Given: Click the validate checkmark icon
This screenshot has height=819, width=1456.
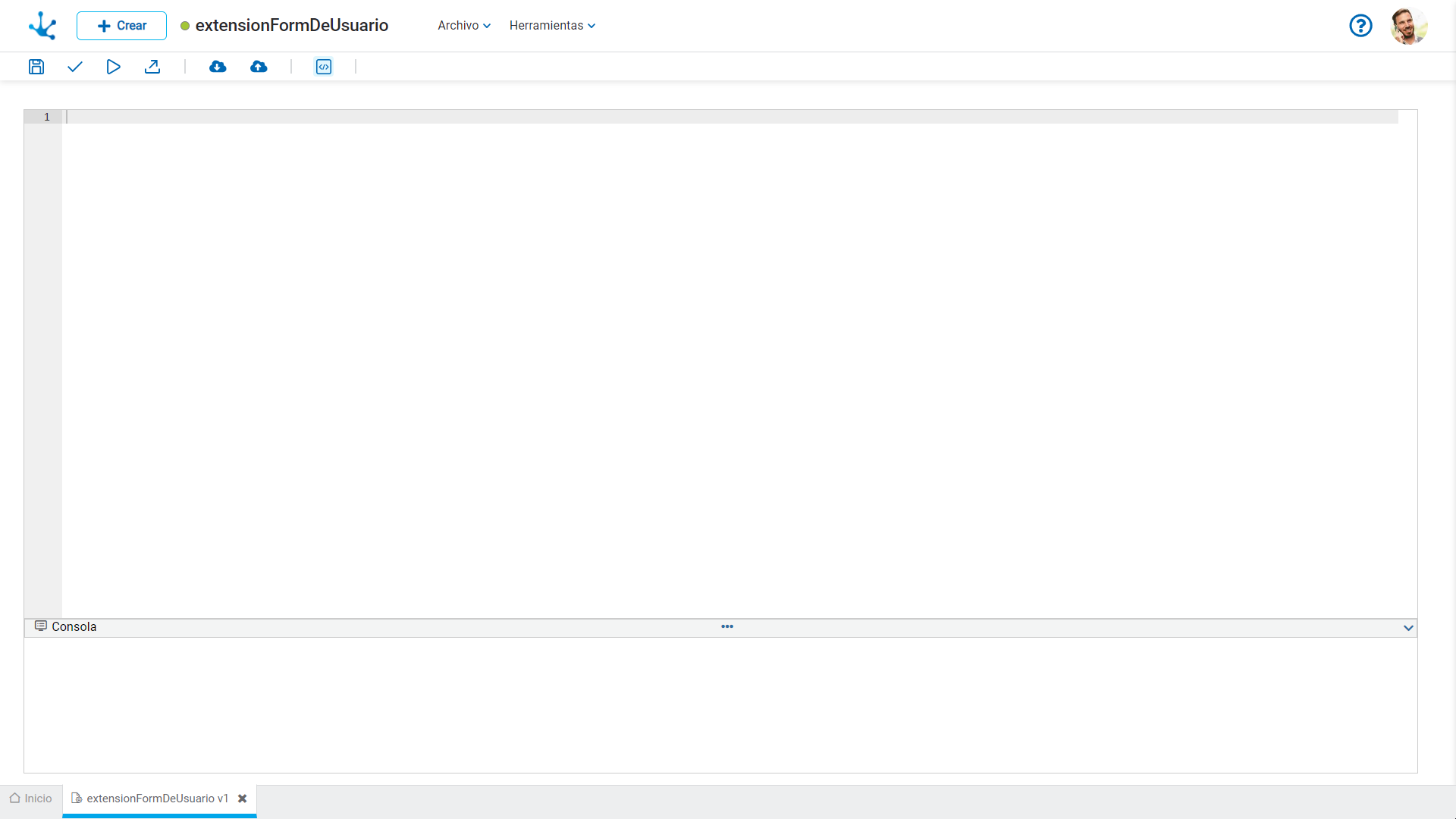Looking at the screenshot, I should point(74,67).
